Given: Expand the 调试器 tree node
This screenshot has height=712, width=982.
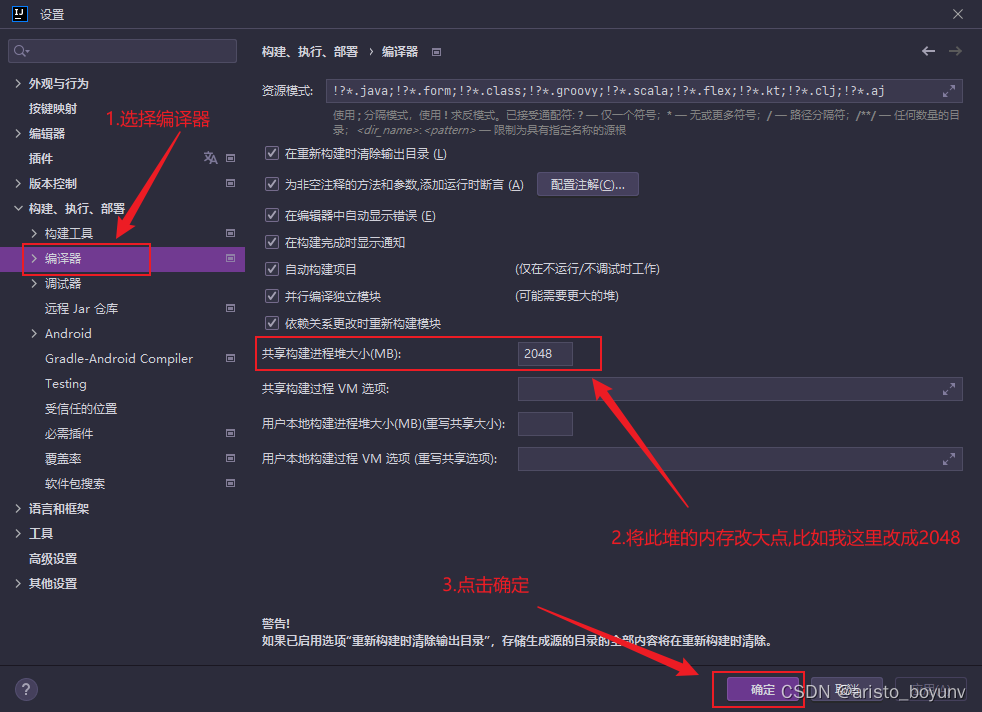Looking at the screenshot, I should pyautogui.click(x=34, y=284).
